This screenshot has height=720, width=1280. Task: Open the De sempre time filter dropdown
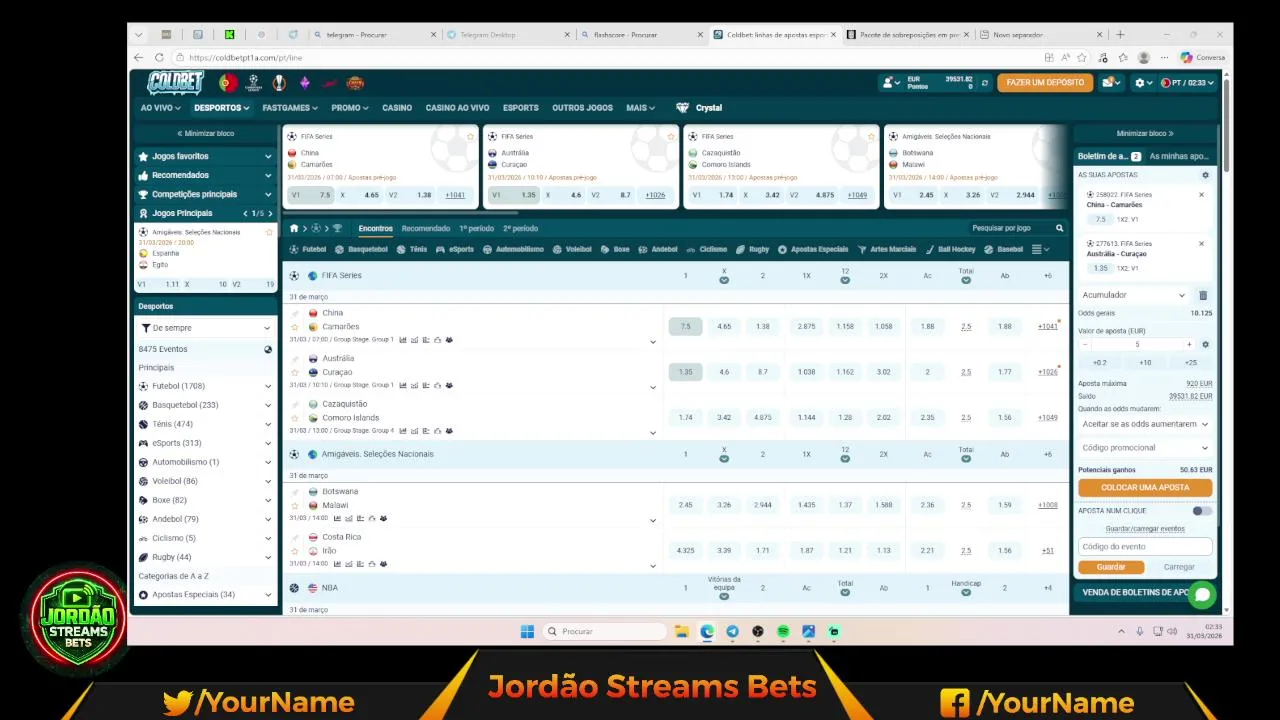point(206,328)
